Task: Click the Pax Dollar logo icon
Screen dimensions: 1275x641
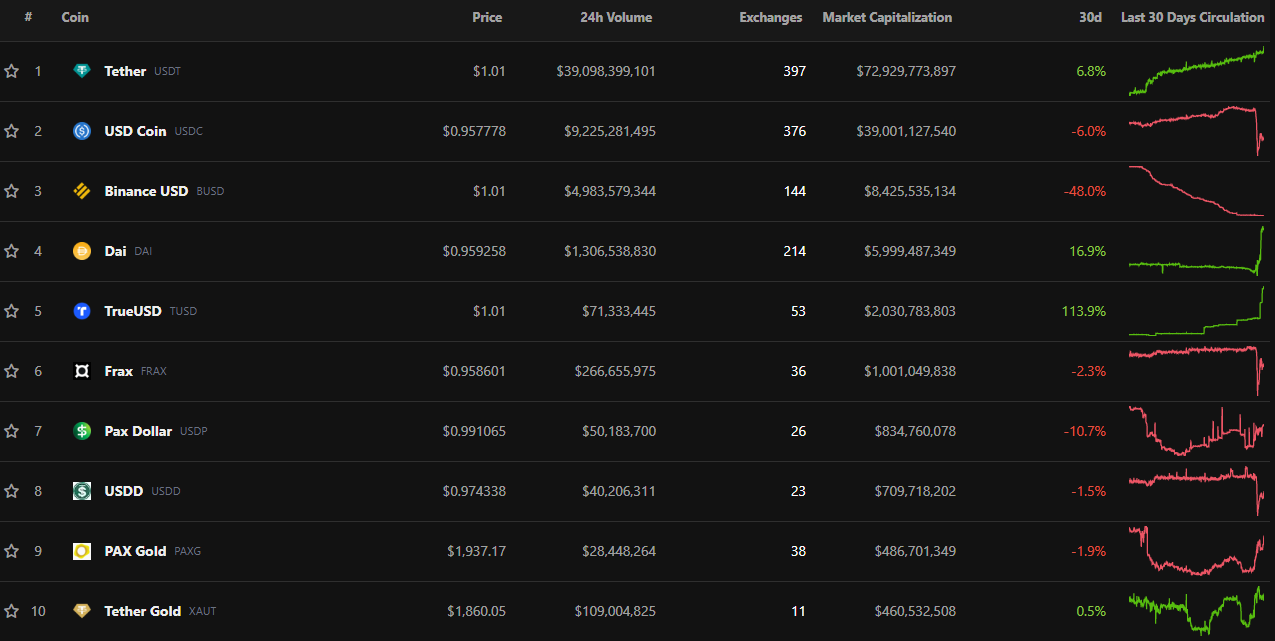Action: (82, 431)
